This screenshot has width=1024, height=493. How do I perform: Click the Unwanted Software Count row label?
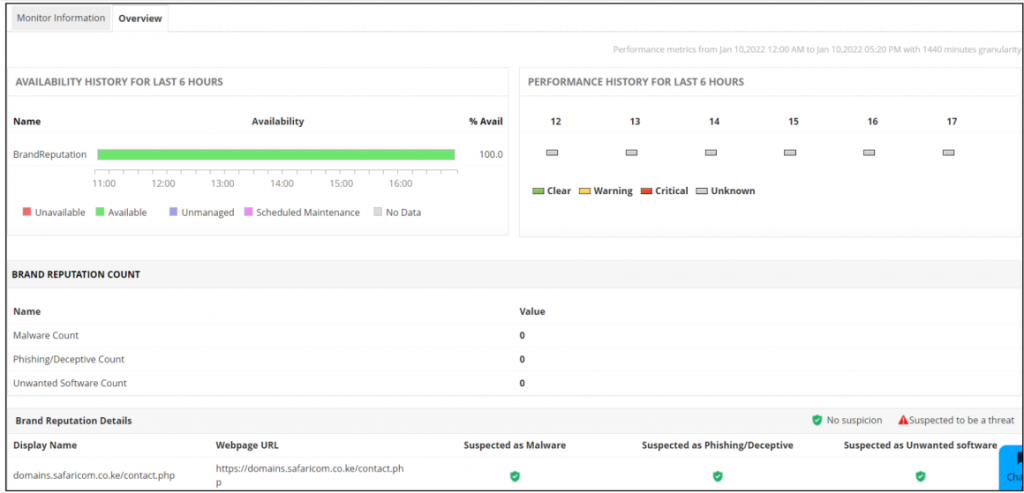(x=70, y=383)
